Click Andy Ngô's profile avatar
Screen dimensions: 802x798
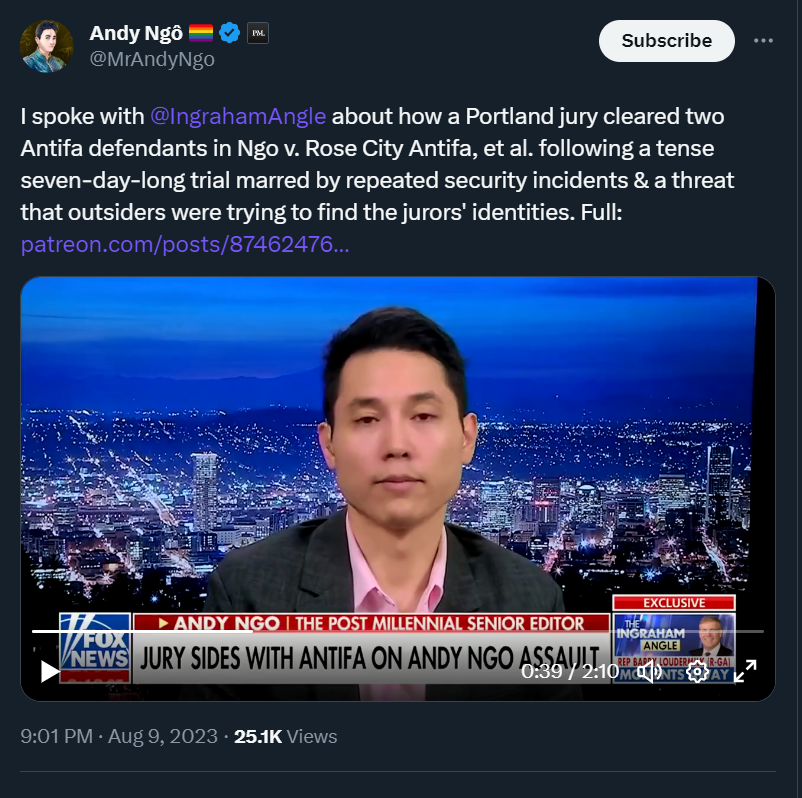(x=47, y=46)
